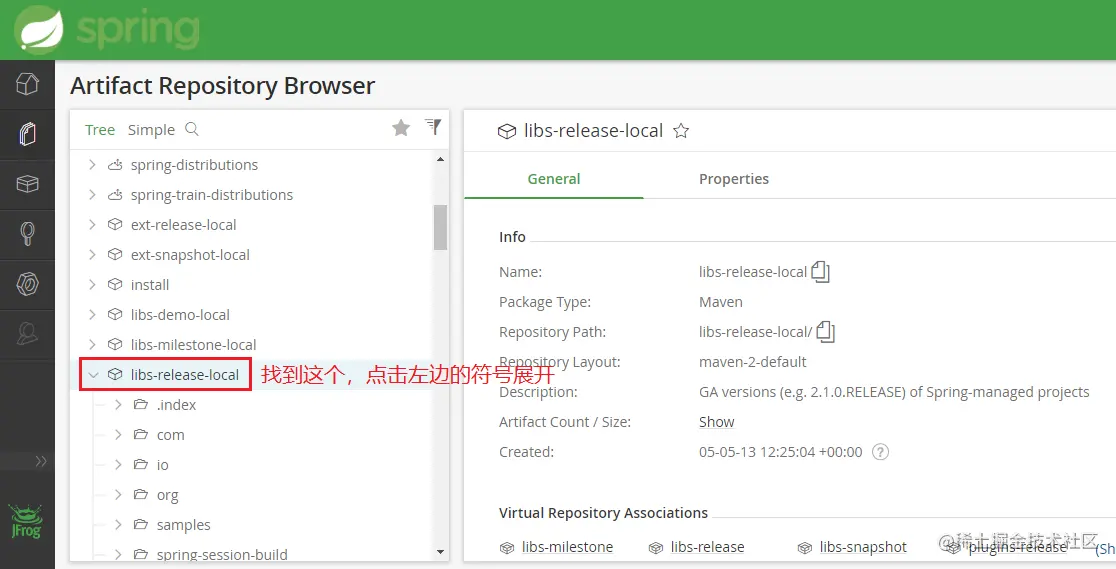Expand ext-release-local tree node
Viewport: 1116px width, 569px height.
coord(92,224)
